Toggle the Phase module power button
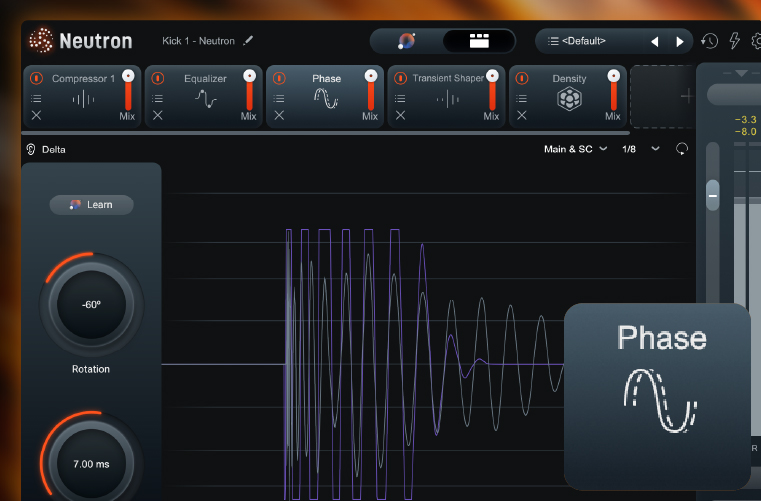The image size is (761, 501). tap(279, 78)
